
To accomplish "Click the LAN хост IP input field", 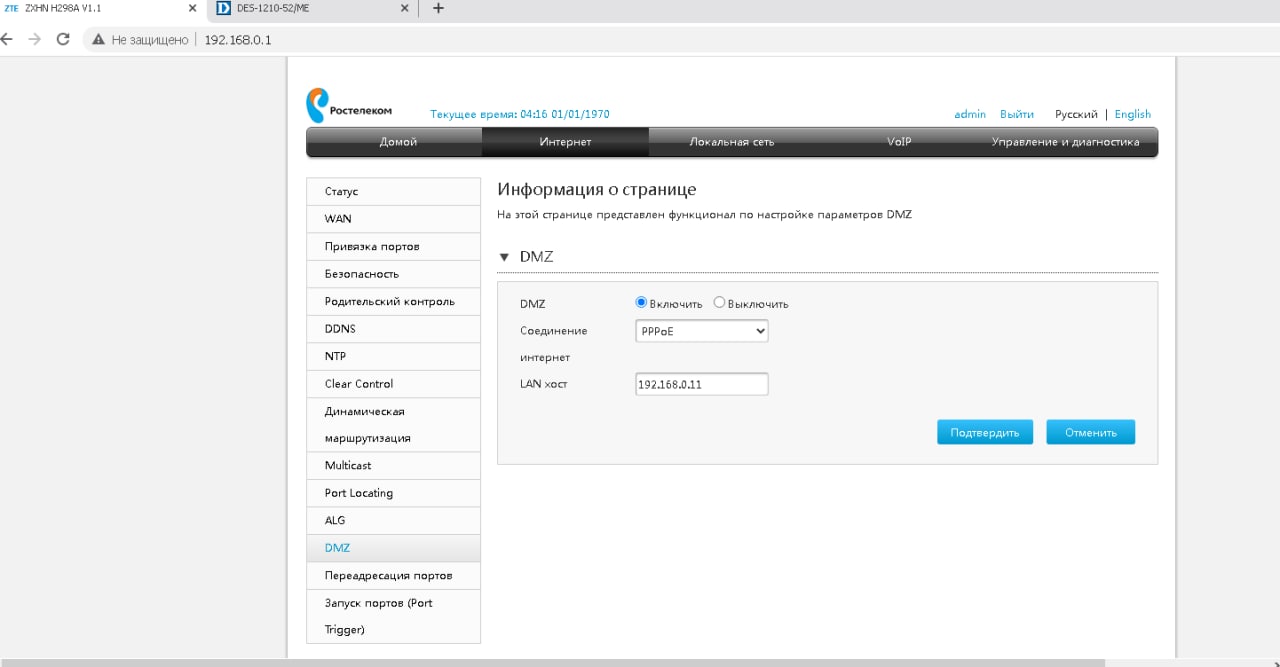I will point(702,384).
